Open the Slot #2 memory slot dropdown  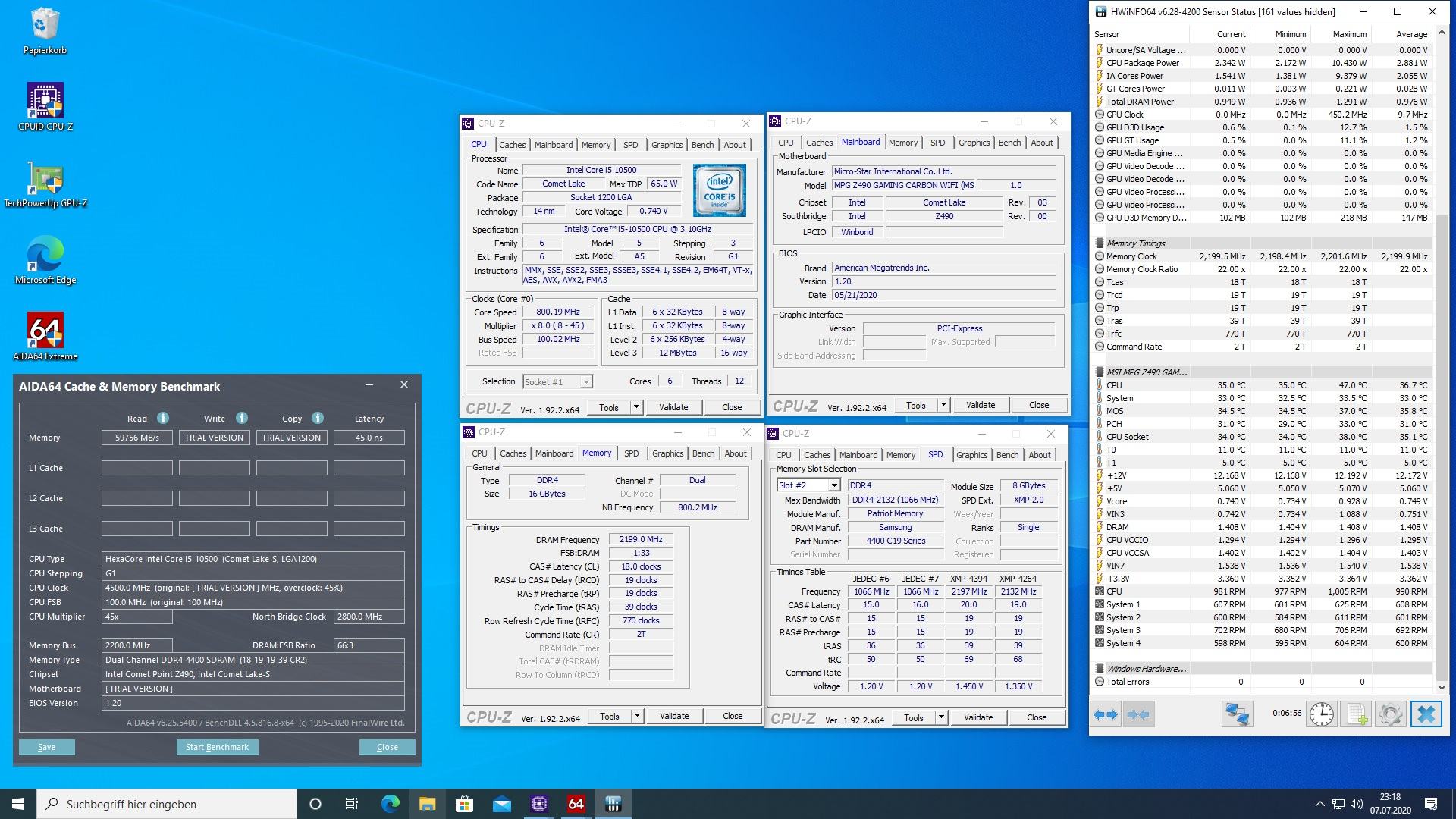coord(808,485)
